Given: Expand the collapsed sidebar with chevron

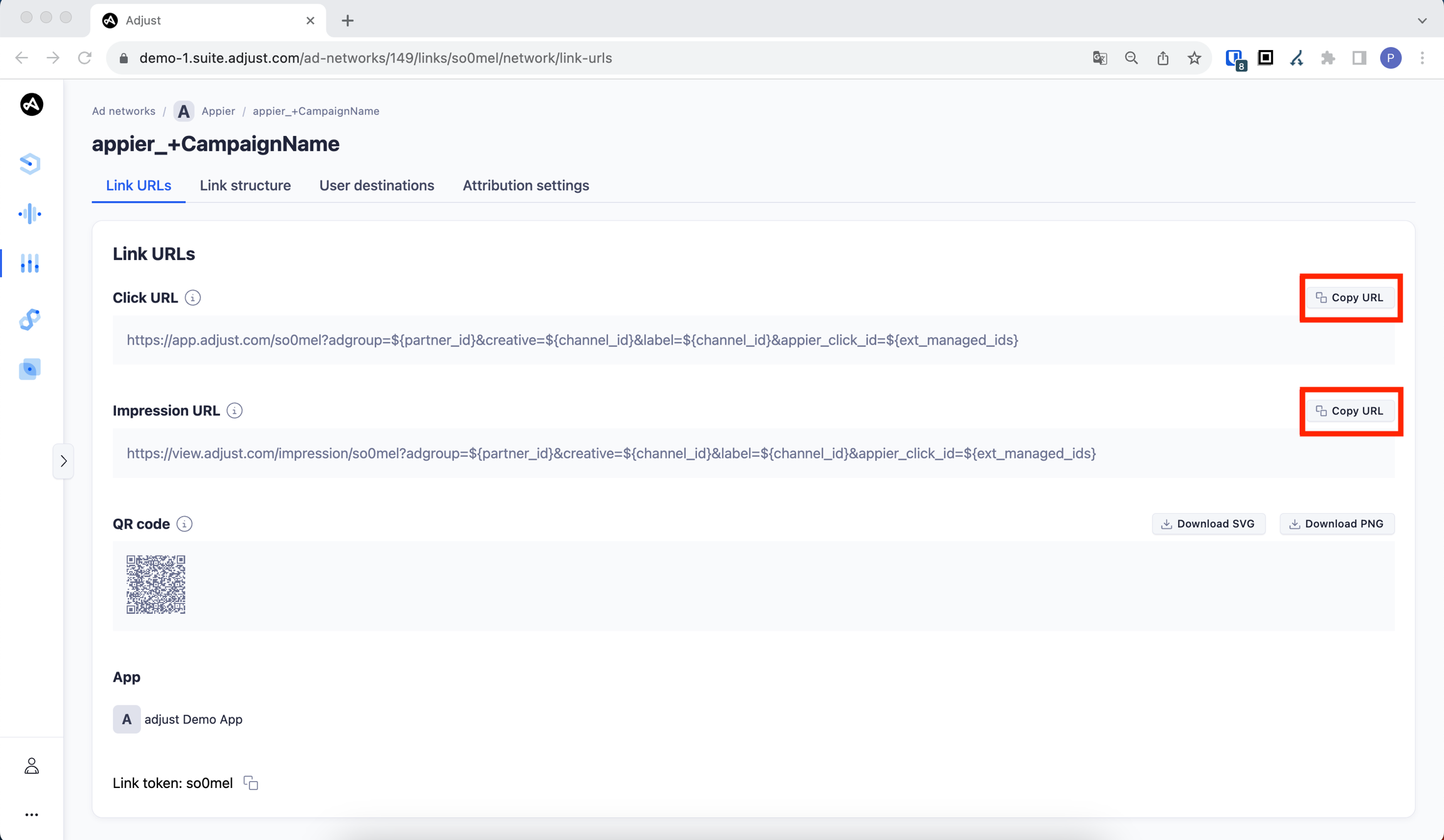Looking at the screenshot, I should click(x=63, y=462).
